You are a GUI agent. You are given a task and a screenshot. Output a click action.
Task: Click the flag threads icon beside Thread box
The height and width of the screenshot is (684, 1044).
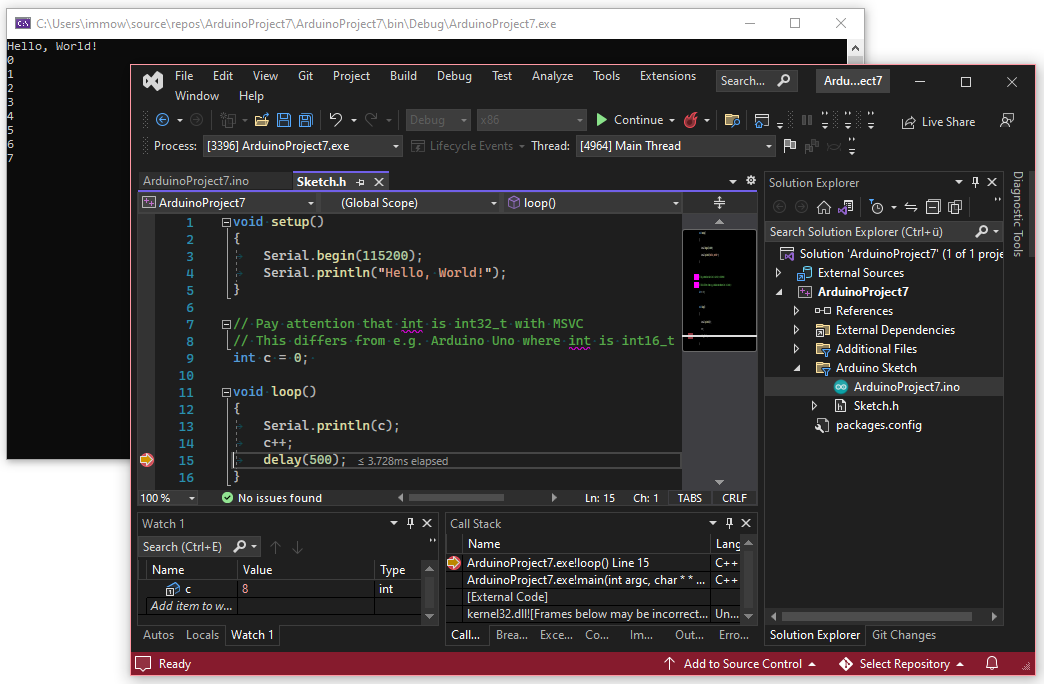(x=790, y=145)
